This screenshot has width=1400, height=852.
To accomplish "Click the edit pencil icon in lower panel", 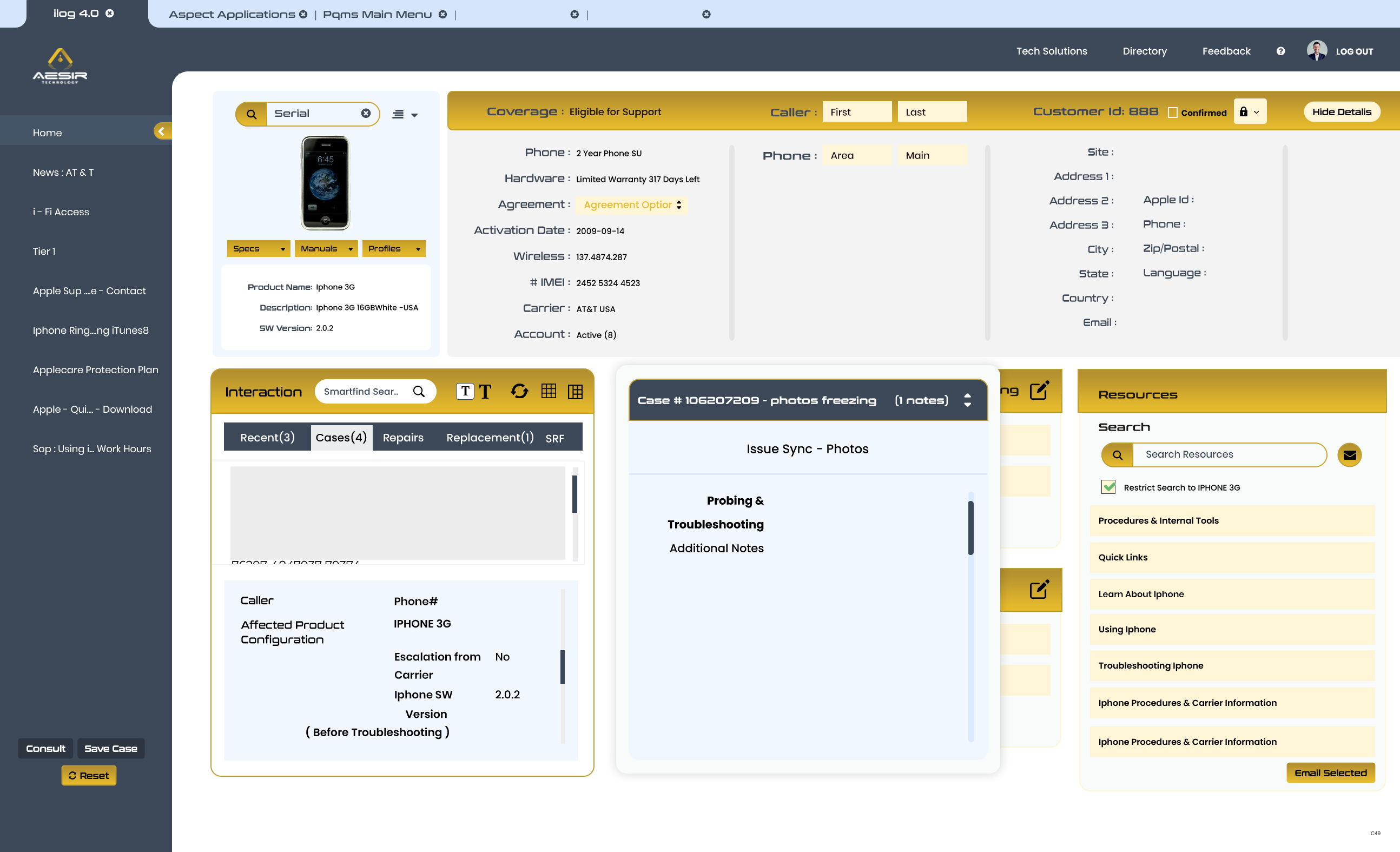I will coord(1039,589).
